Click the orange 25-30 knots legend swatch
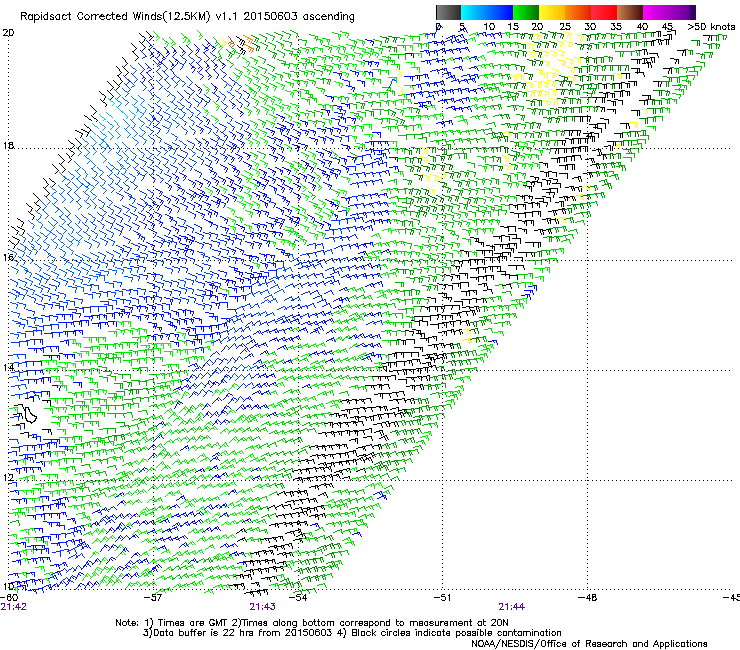The width and height of the screenshot is (740, 650). click(578, 13)
